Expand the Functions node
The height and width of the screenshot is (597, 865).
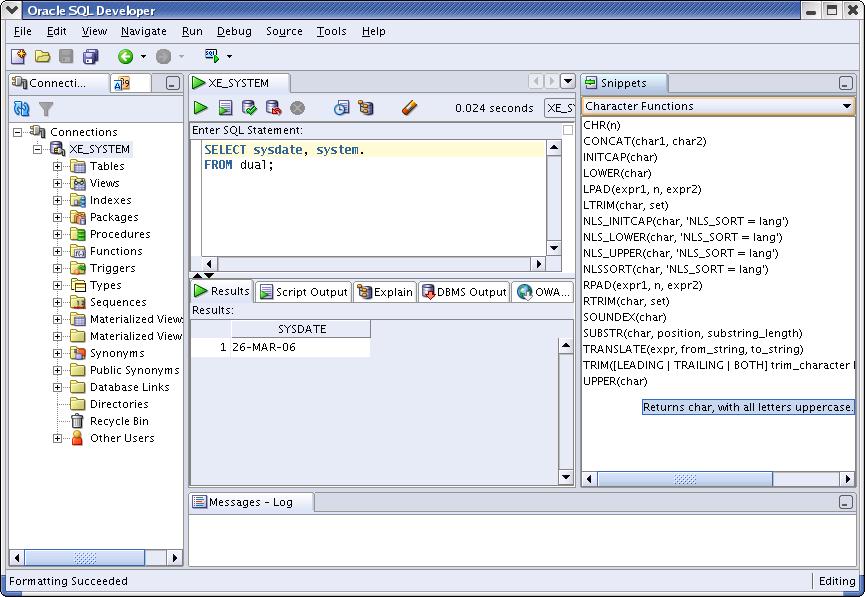[x=57, y=252]
